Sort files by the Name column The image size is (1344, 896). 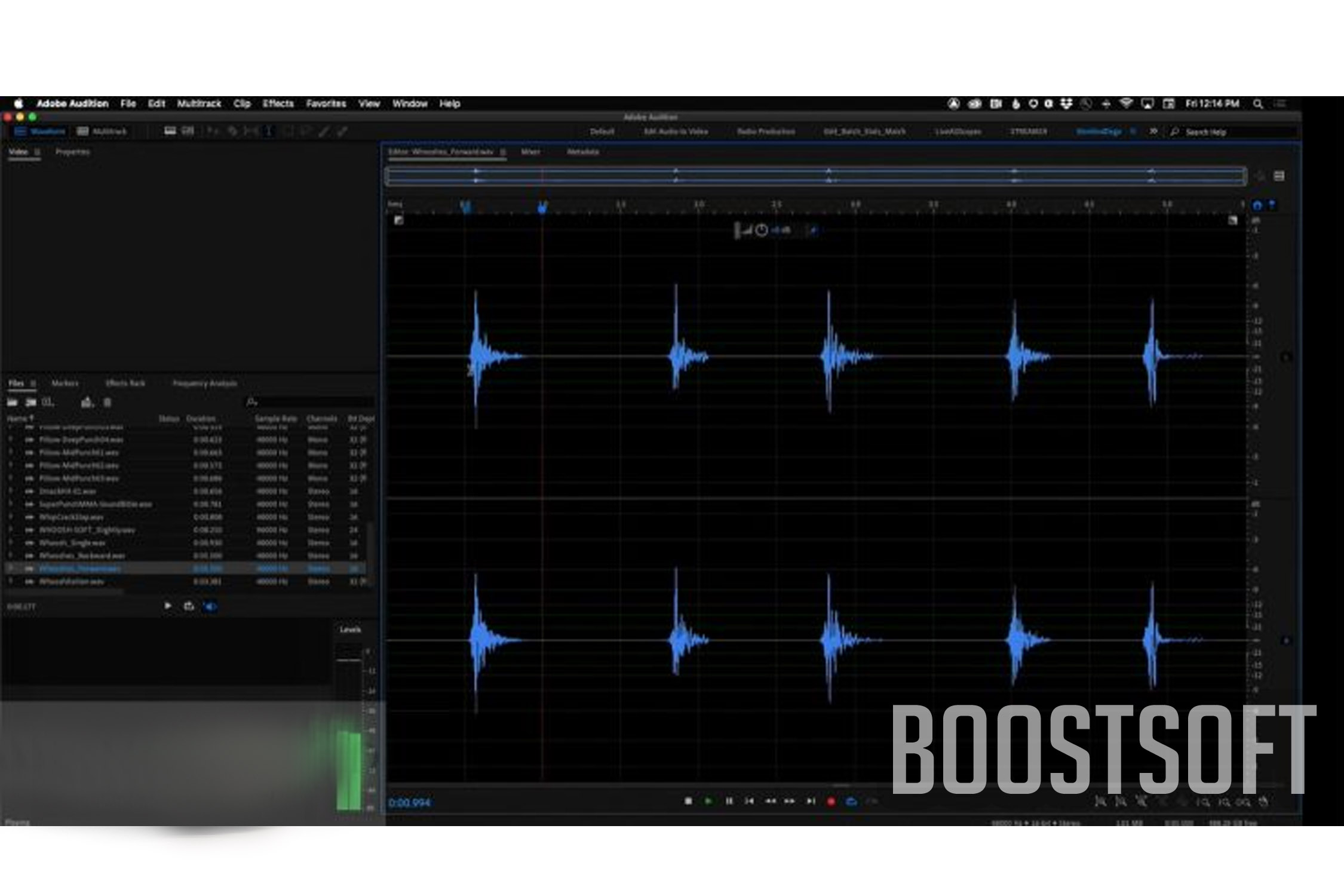pyautogui.click(x=20, y=419)
